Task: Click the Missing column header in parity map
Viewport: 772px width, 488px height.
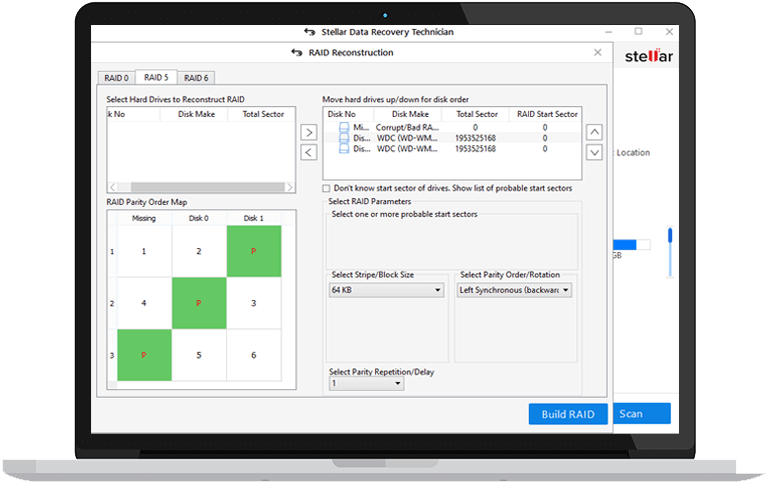Action: point(144,218)
